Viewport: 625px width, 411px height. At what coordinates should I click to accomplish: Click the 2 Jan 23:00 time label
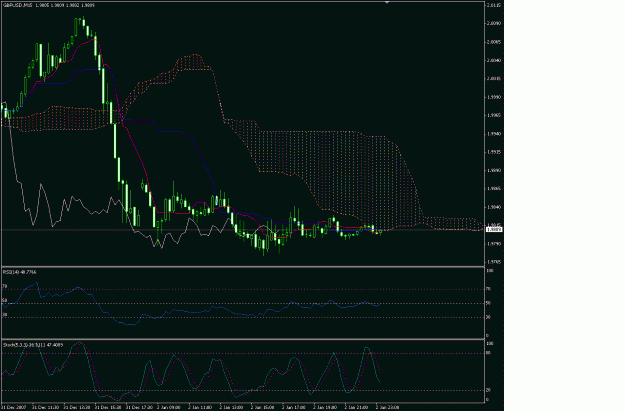(x=388, y=407)
